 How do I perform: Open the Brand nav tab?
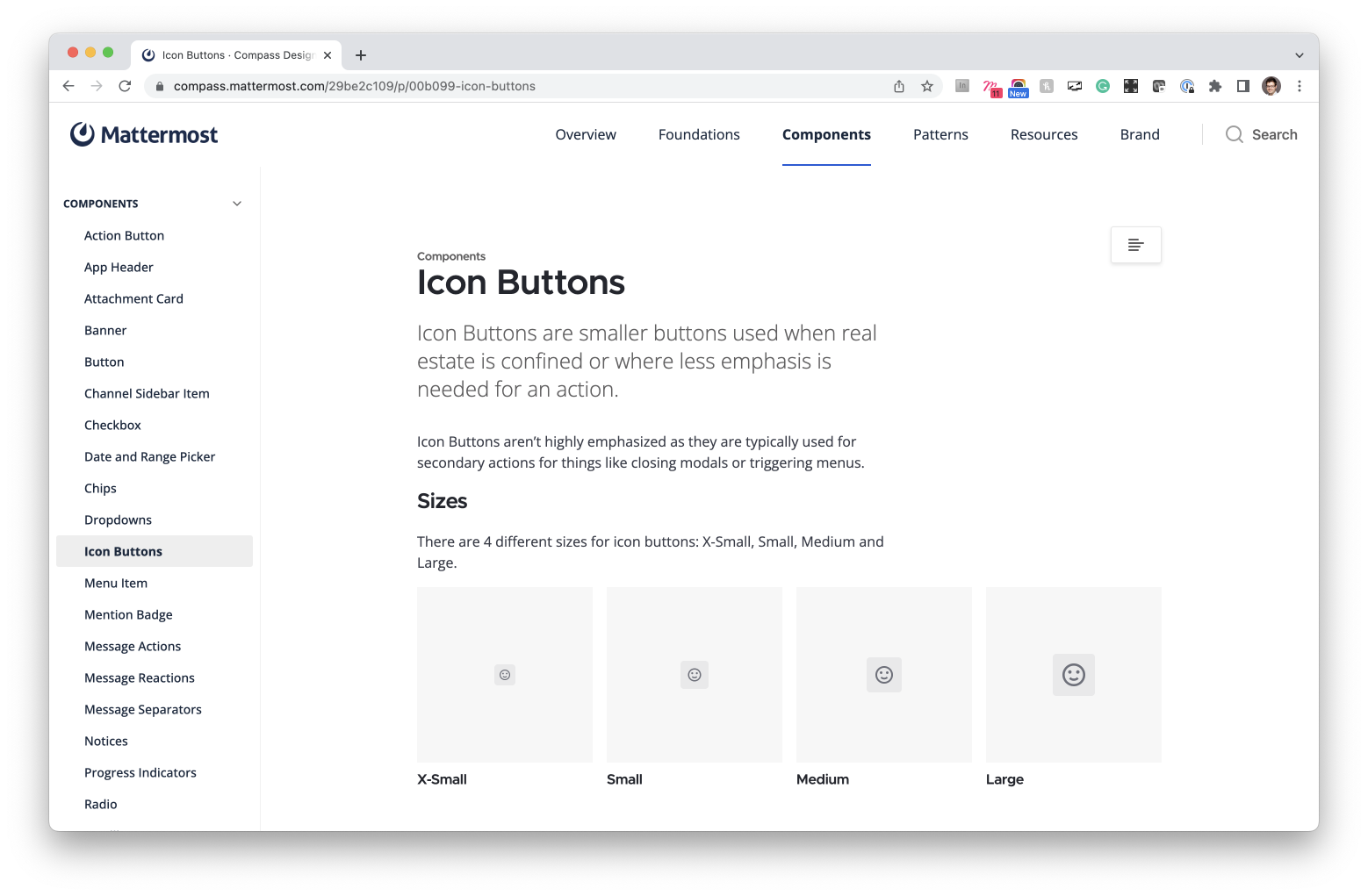coord(1140,134)
